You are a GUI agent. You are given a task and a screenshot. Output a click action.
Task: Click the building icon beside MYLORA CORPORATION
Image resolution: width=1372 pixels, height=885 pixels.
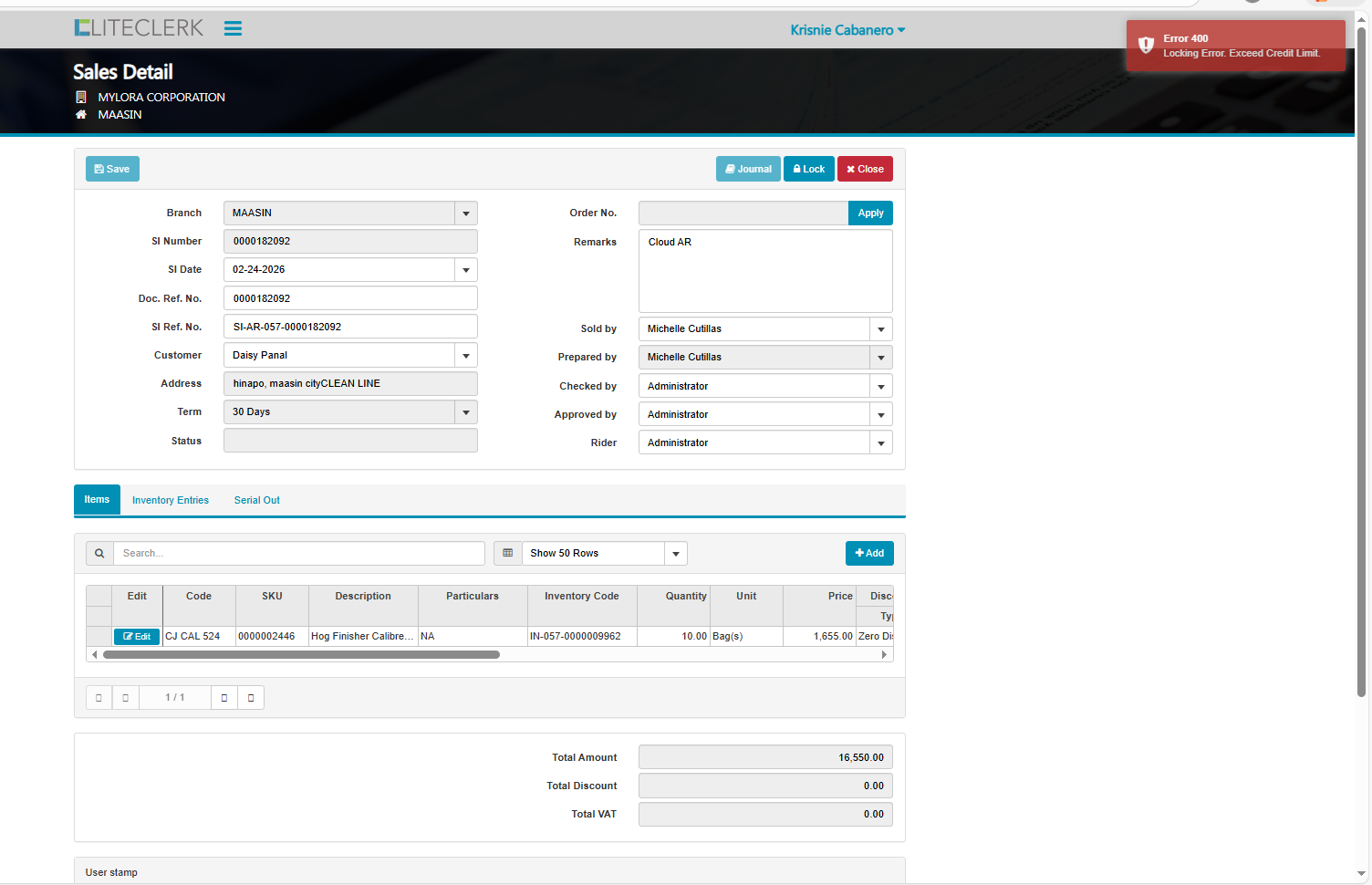[81, 97]
